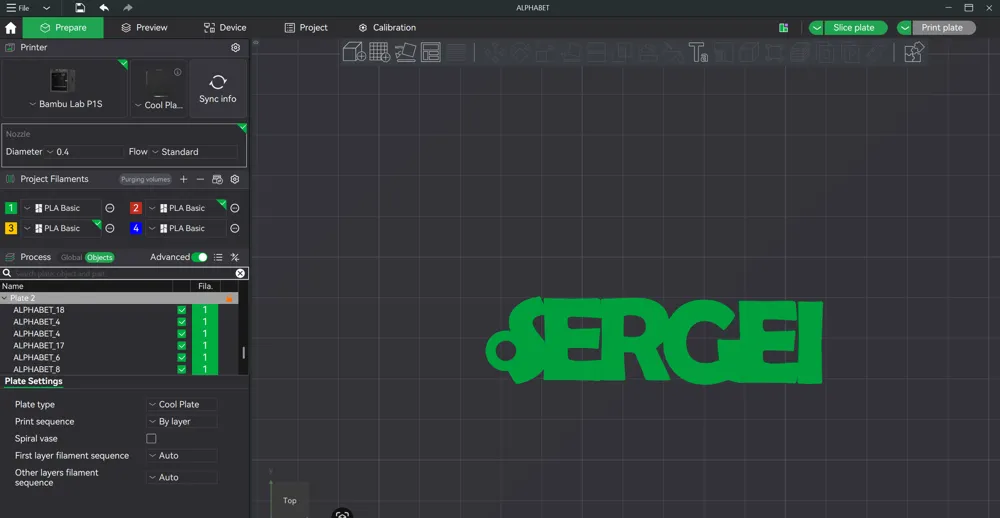1000x518 pixels.
Task: Open First layer filament sequence dropdown
Action: coord(182,455)
